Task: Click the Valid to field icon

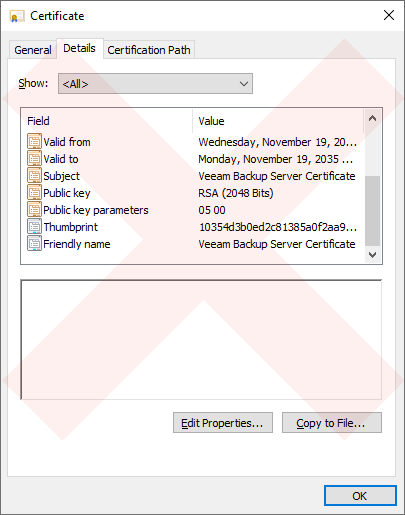Action: (x=34, y=159)
